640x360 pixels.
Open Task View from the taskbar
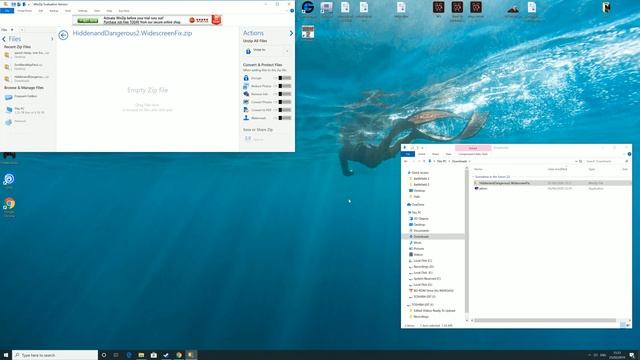tap(116, 355)
